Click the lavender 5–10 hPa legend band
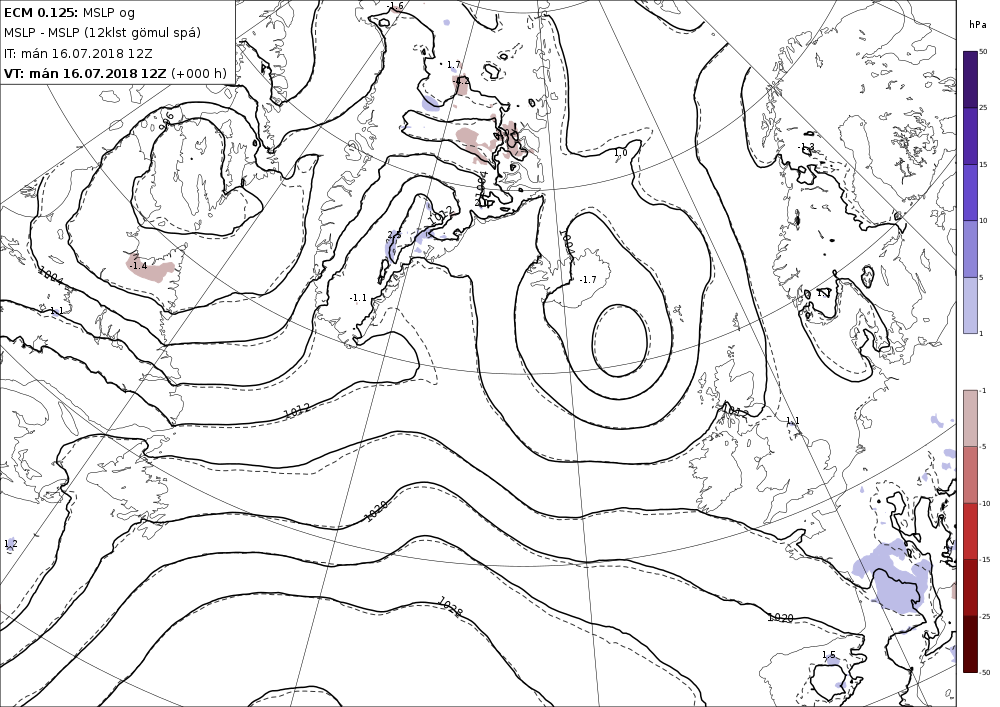The width and height of the screenshot is (1000, 707). pyautogui.click(x=970, y=249)
